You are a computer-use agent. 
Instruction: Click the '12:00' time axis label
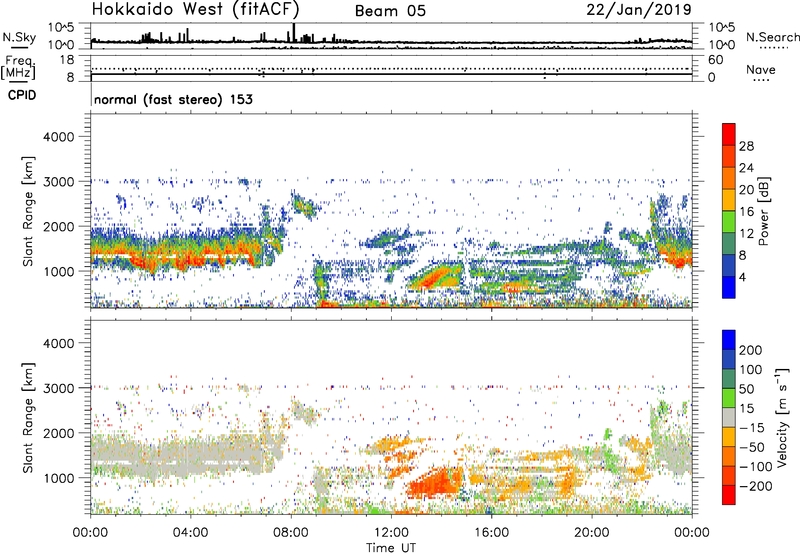pos(391,533)
